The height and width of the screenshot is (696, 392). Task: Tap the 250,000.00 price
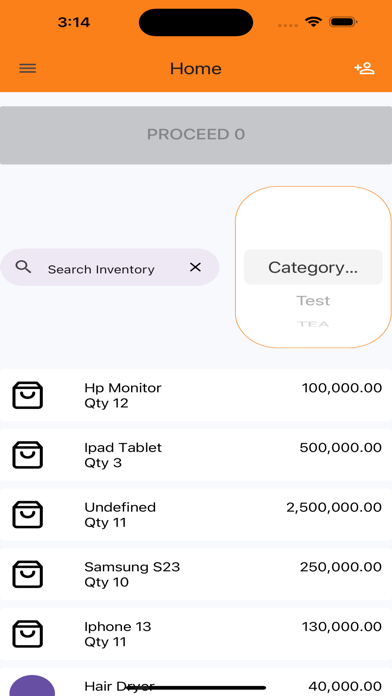coord(341,567)
